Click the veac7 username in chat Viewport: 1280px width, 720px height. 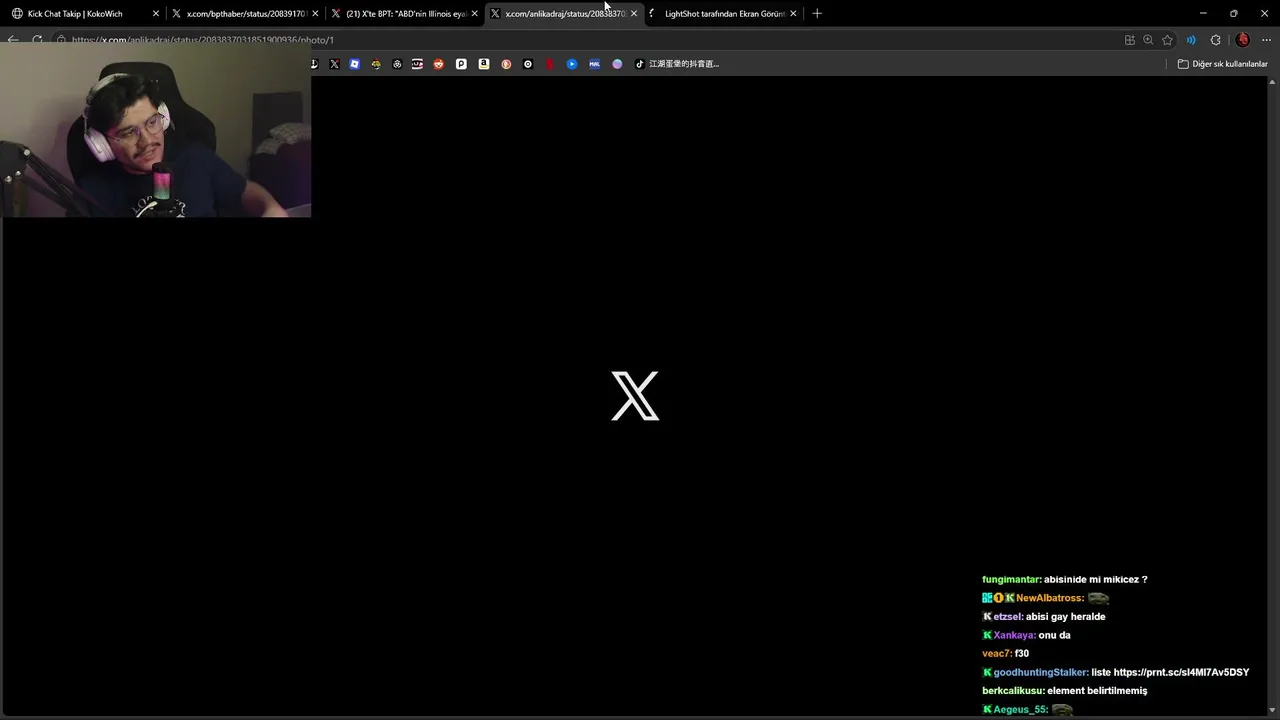pyautogui.click(x=997, y=654)
